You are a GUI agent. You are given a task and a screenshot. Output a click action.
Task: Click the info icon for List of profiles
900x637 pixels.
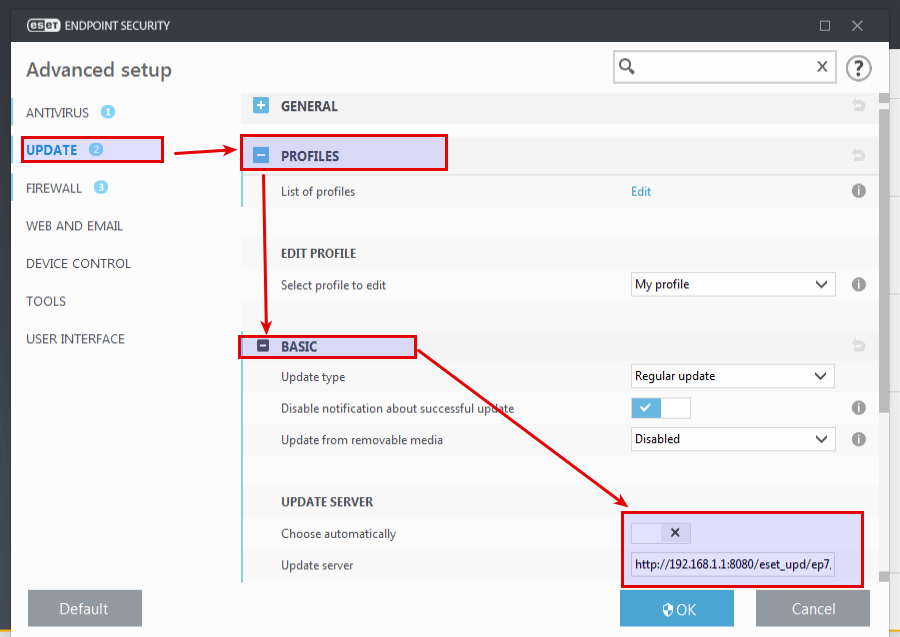(858, 191)
